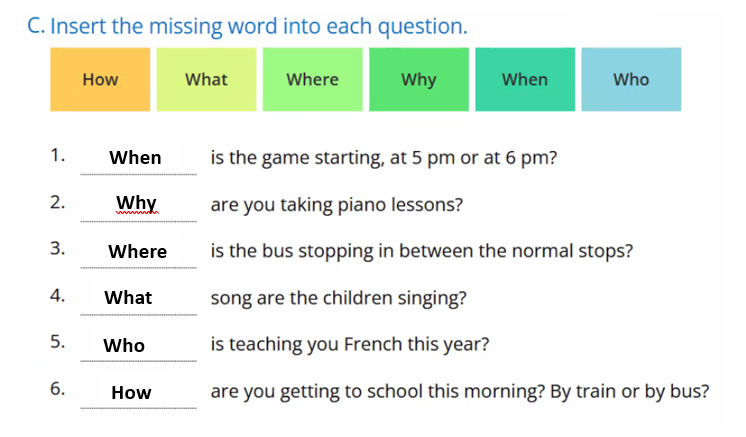Choose the green Why word box
Image resolution: width=746 pixels, height=437 pixels.
418,80
